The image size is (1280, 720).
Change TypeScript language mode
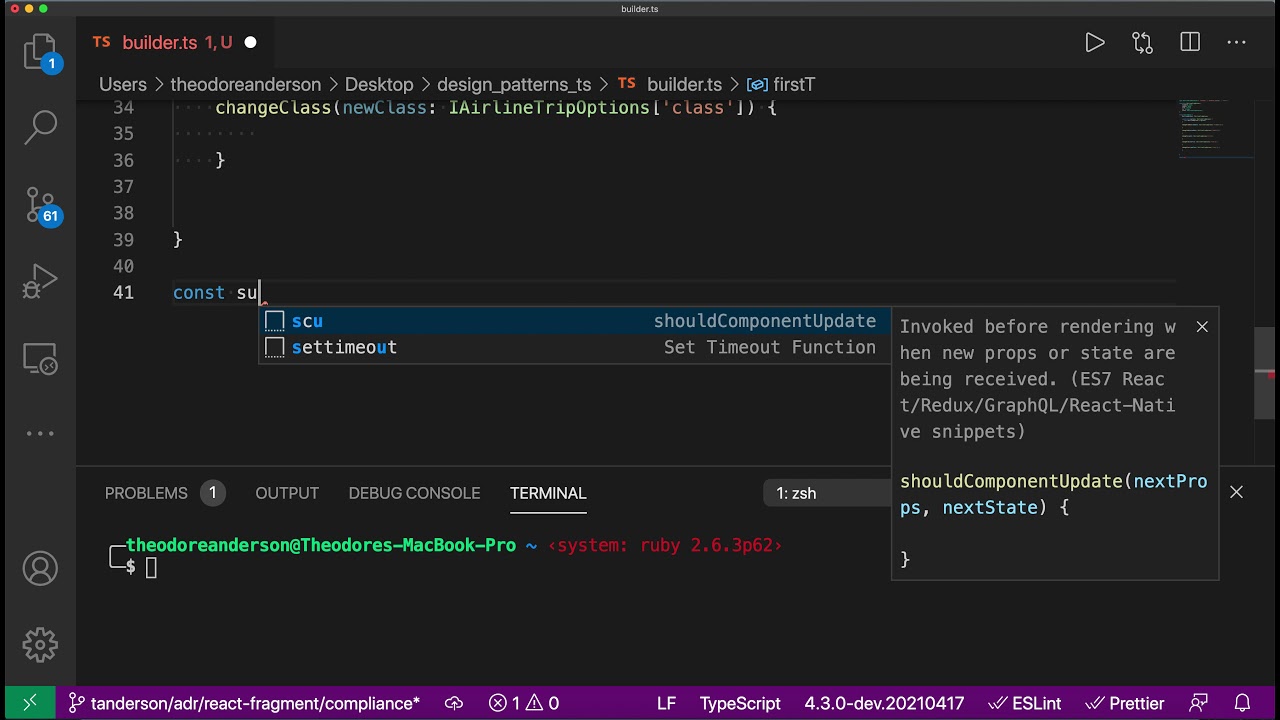[740, 703]
